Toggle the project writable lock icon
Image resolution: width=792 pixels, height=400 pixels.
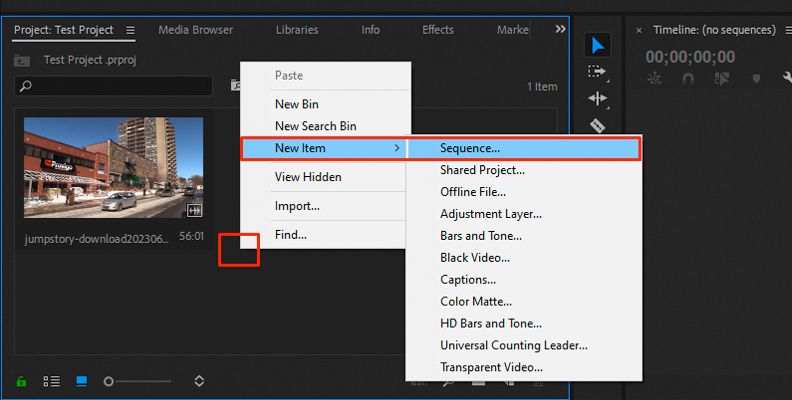click(21, 381)
